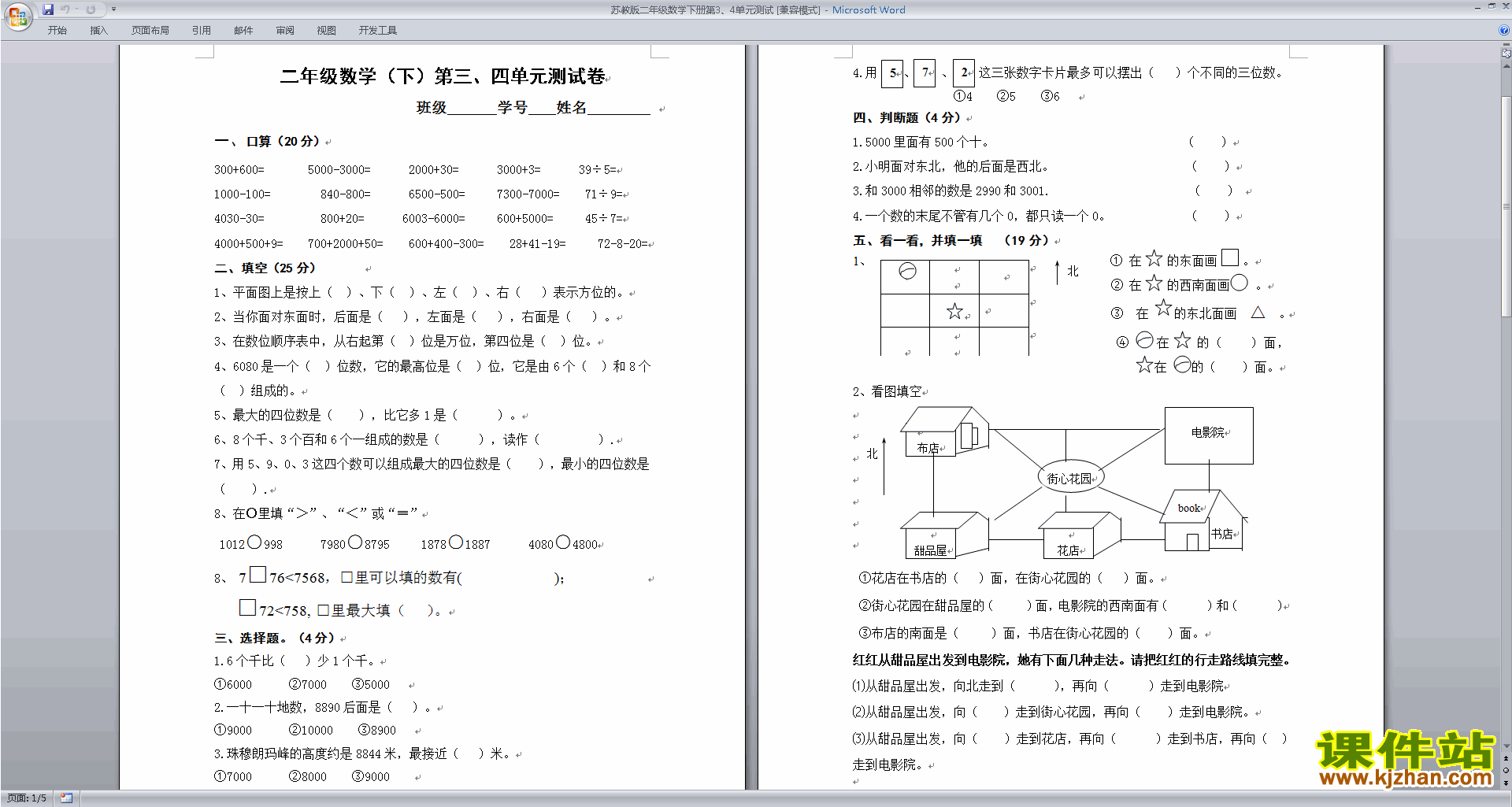Go to the previous page double-arrow button

click(x=1506, y=758)
